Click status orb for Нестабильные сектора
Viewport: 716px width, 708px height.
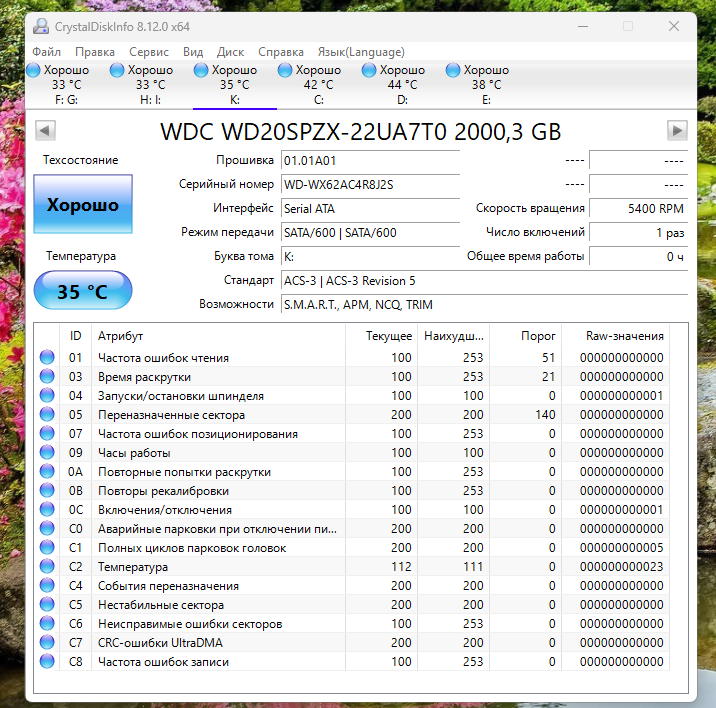pos(47,604)
